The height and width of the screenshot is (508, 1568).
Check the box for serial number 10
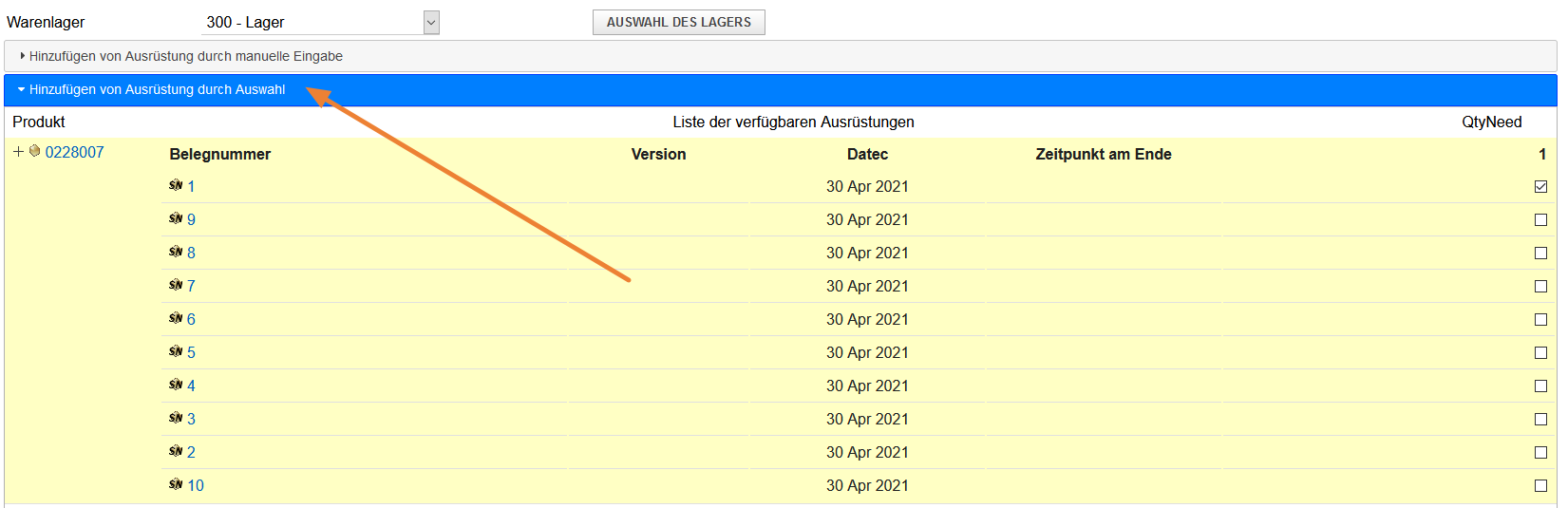(x=1540, y=486)
